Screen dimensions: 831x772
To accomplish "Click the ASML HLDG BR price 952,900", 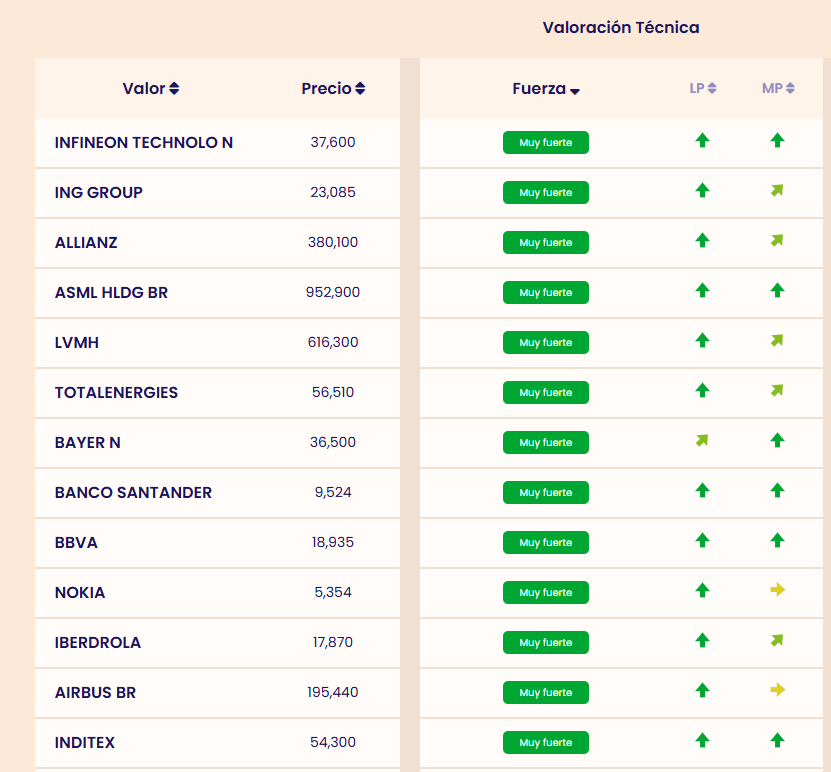I will tap(333, 292).
